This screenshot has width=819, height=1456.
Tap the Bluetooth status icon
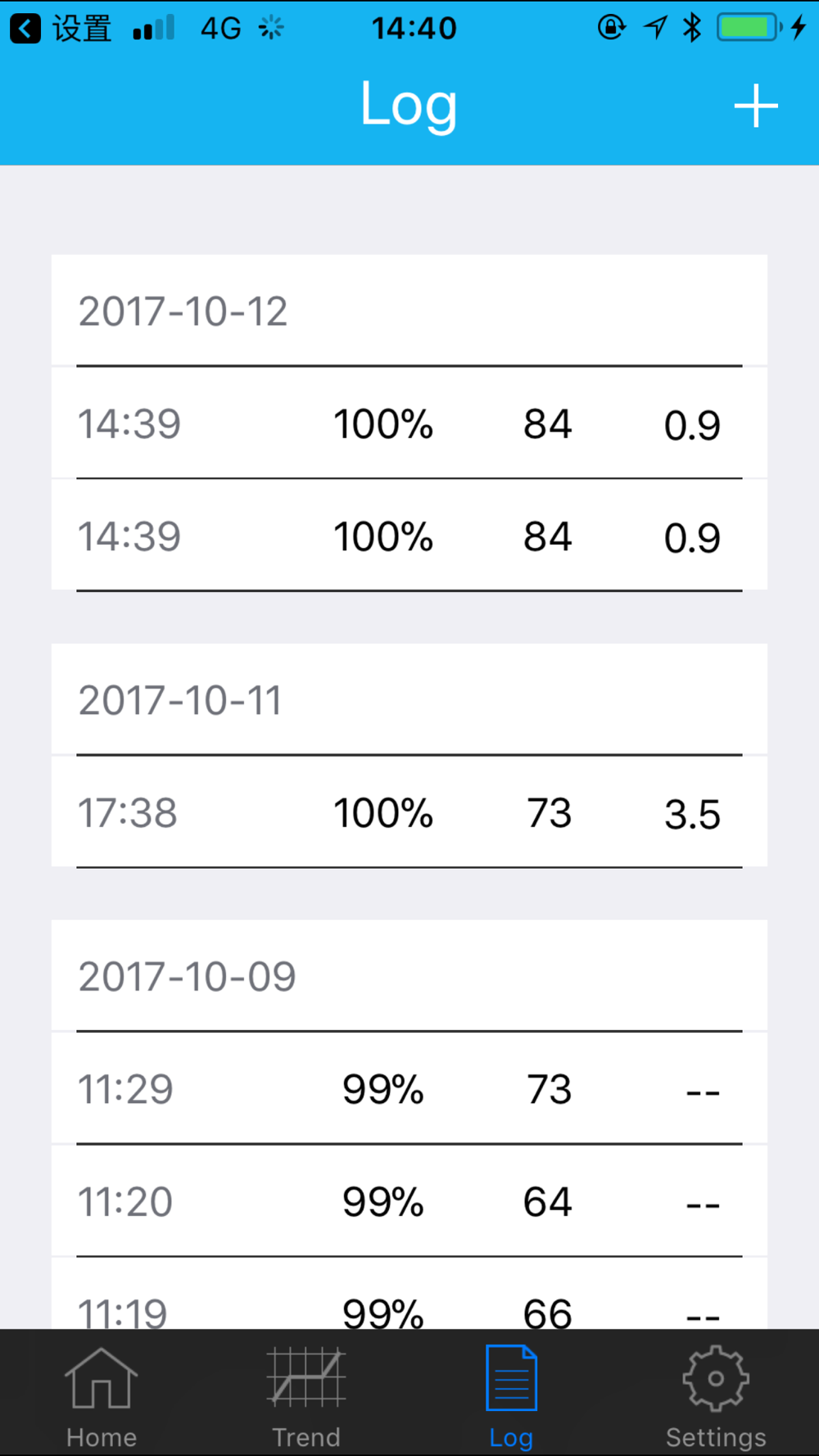point(693,28)
